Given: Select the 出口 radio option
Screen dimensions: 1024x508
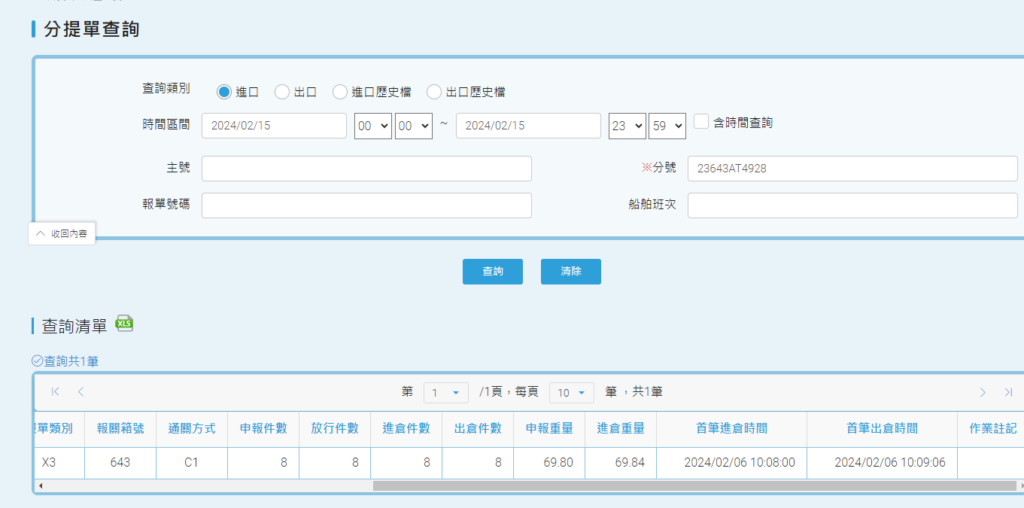Looking at the screenshot, I should click(x=282, y=92).
